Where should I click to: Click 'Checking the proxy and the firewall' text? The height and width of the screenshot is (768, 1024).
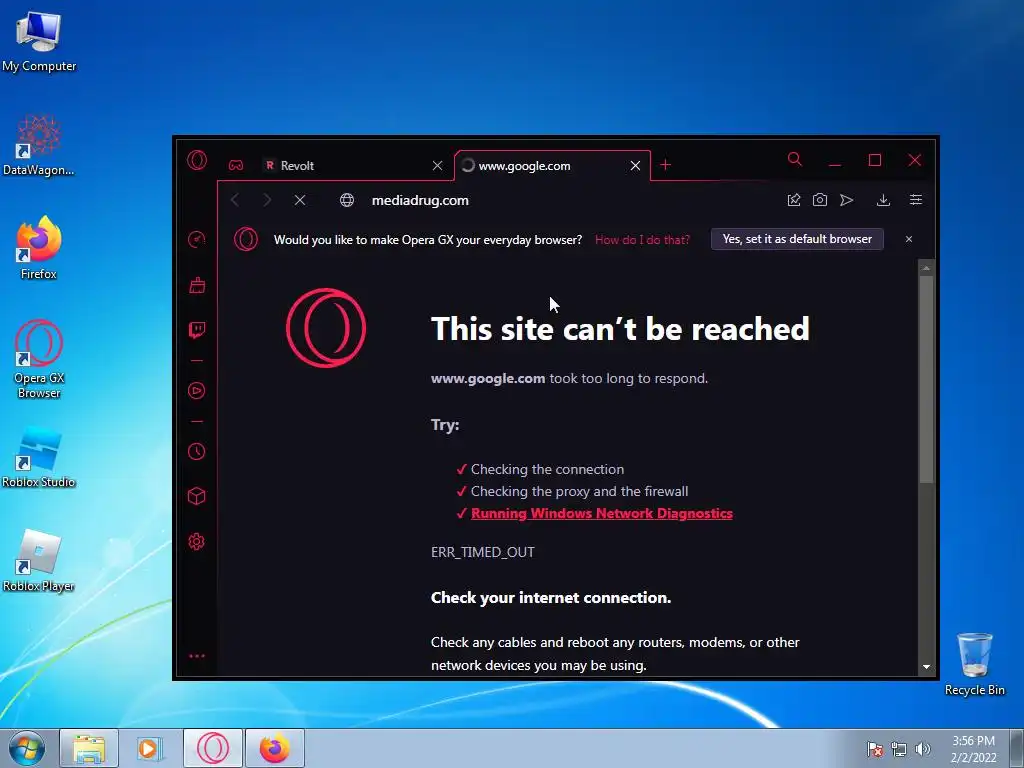point(579,491)
